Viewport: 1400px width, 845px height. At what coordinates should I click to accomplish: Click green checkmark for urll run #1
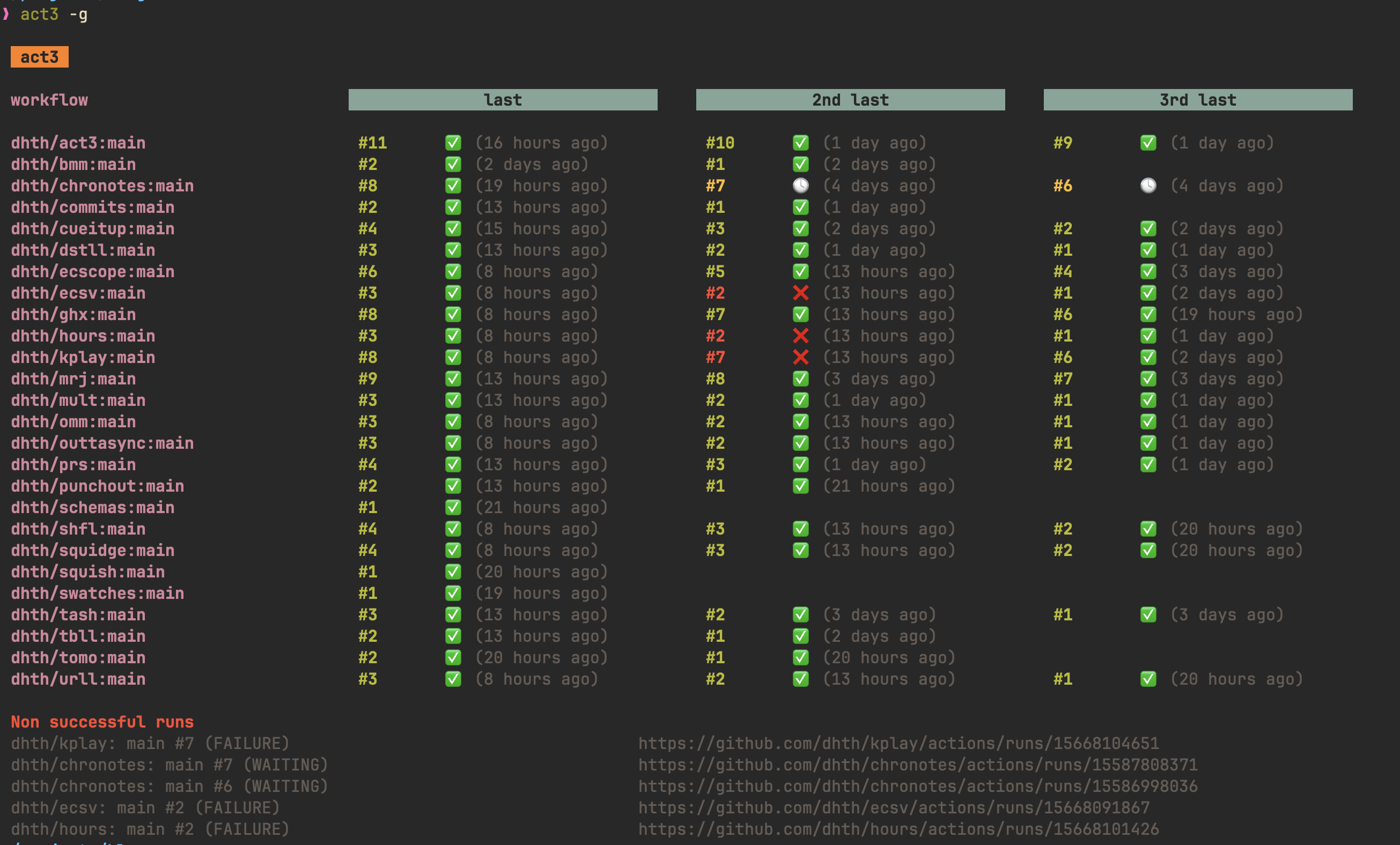1148,679
